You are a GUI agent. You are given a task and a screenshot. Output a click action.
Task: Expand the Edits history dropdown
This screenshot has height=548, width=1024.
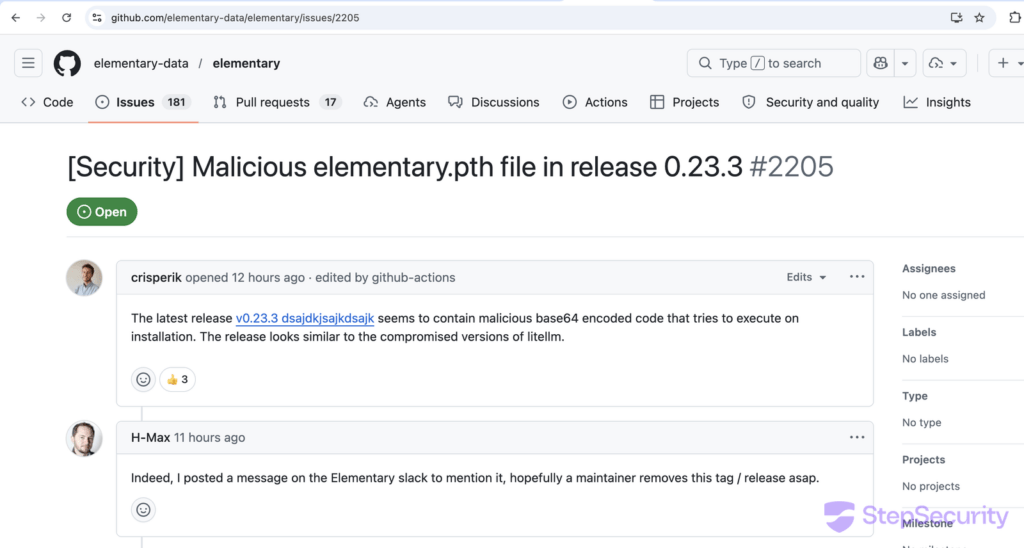[x=806, y=277]
